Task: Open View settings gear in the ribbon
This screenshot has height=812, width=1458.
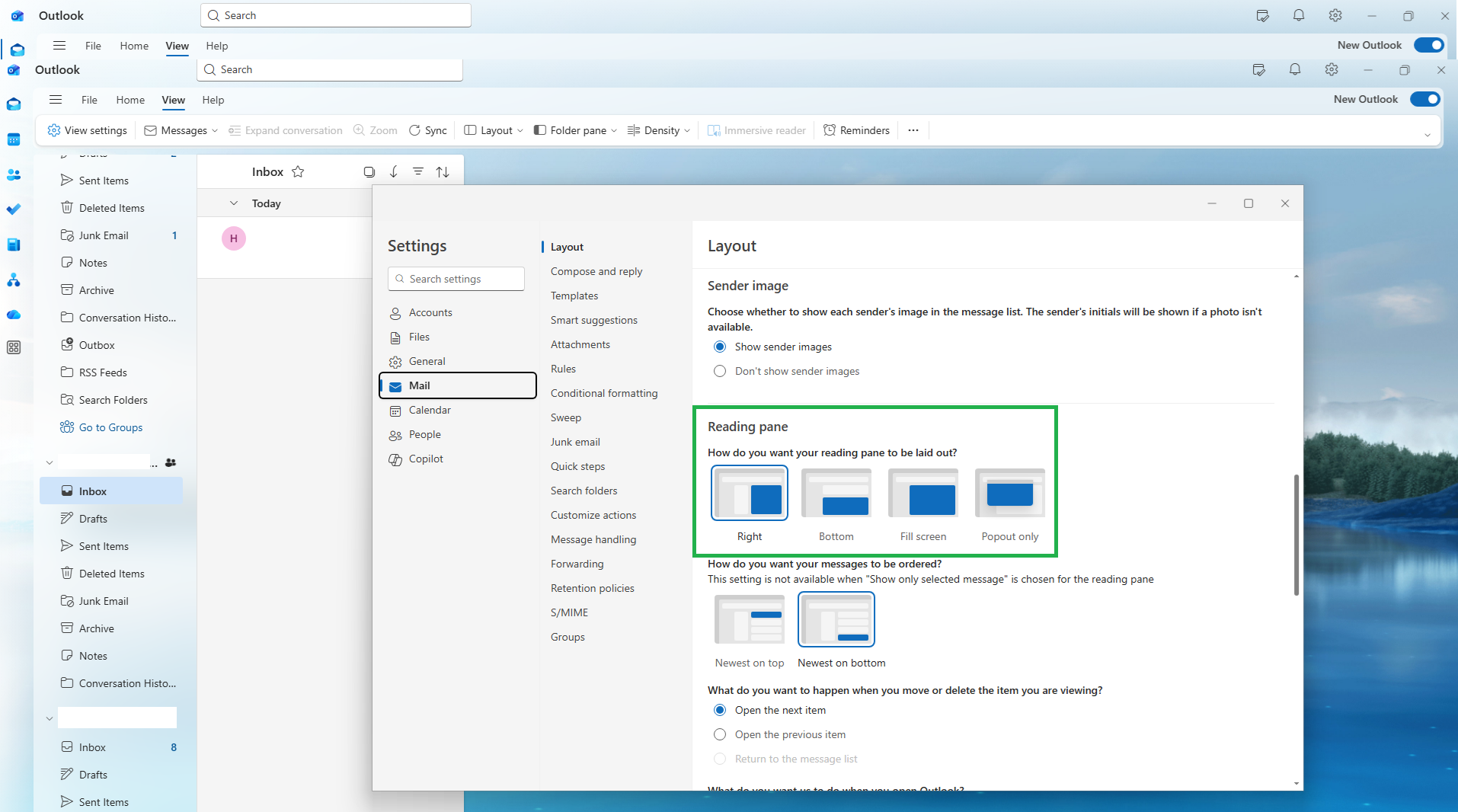Action: [x=87, y=130]
